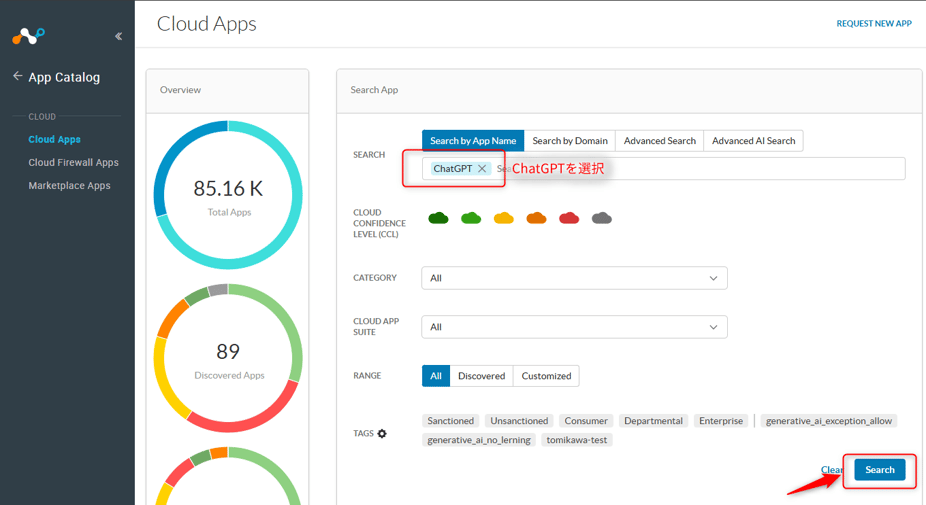Screen dimensions: 926x505
Task: Select the orange cloud confidence icon
Action: pyautogui.click(x=536, y=218)
